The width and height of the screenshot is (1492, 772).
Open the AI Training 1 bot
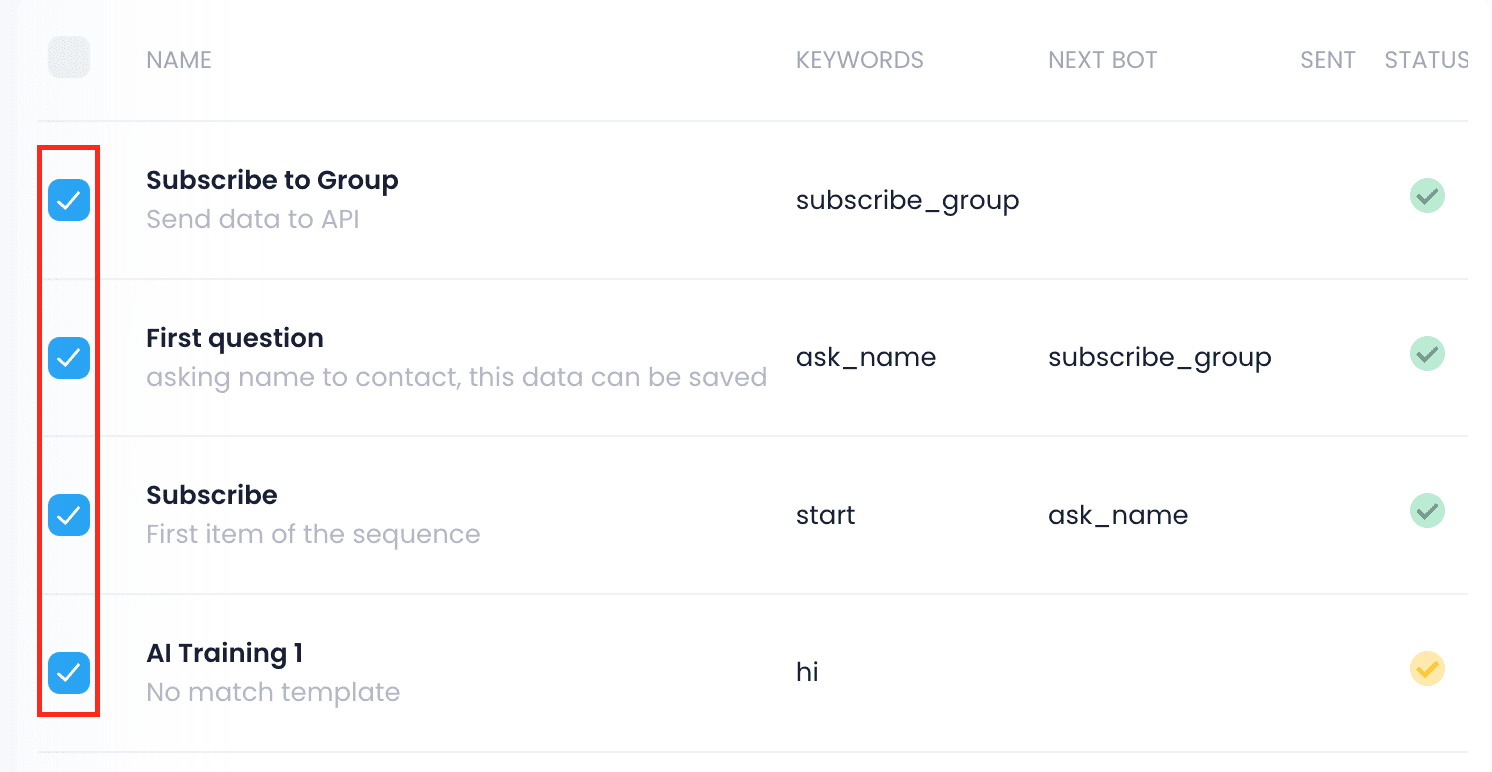(x=225, y=654)
